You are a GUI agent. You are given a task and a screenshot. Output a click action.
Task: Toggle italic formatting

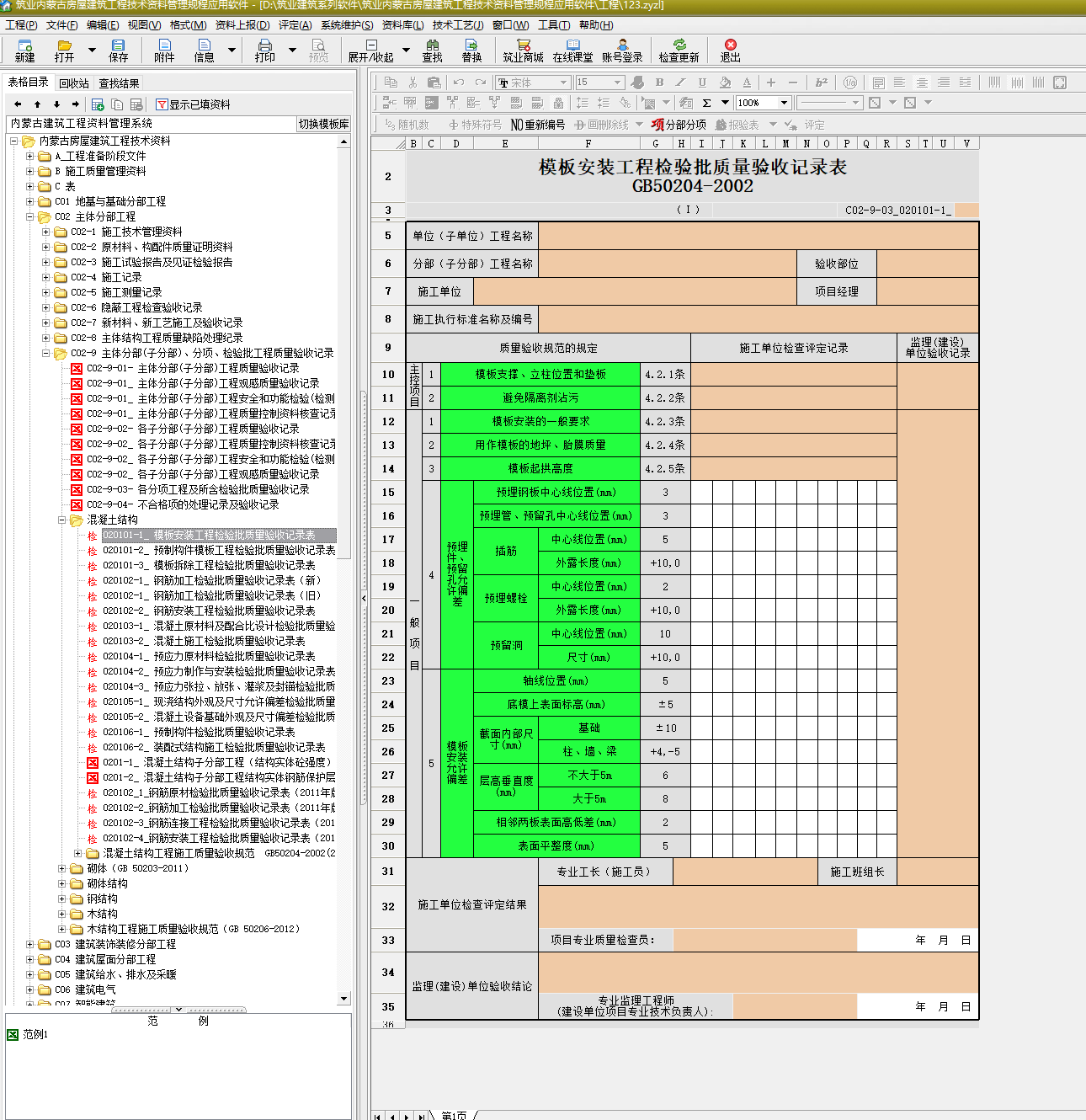coord(681,82)
